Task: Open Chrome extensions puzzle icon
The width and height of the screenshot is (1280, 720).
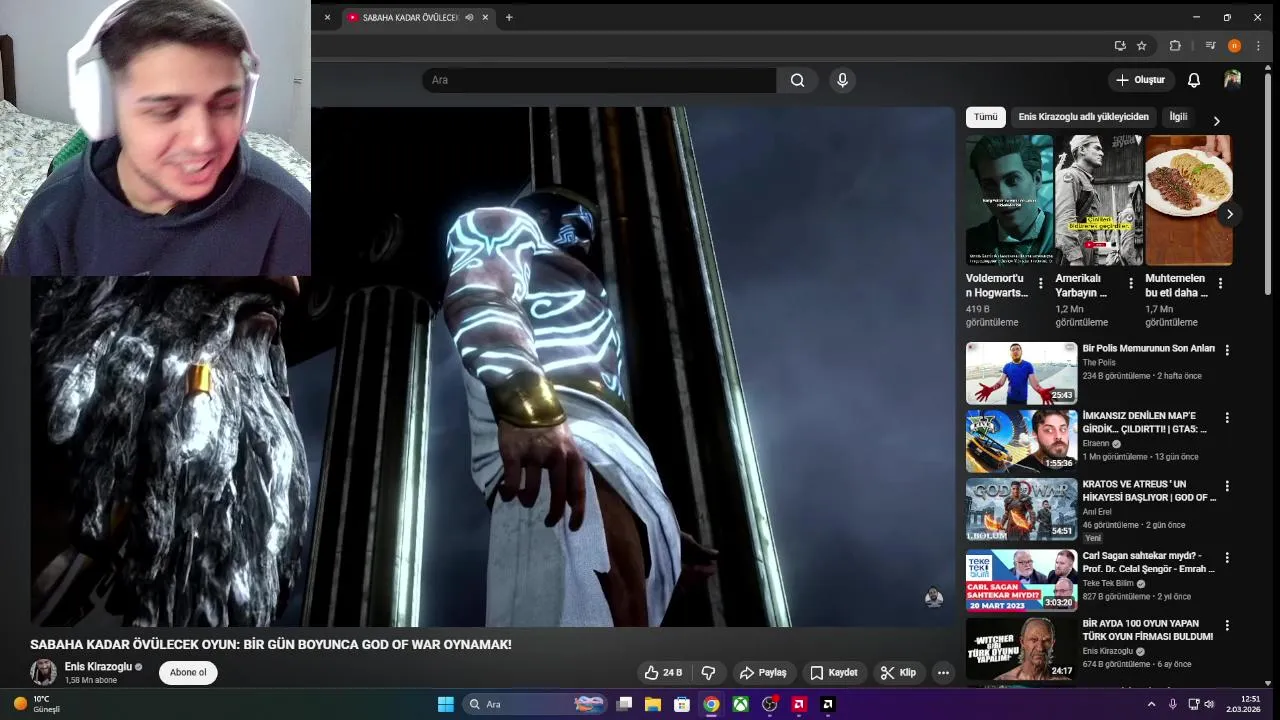Action: tap(1175, 45)
